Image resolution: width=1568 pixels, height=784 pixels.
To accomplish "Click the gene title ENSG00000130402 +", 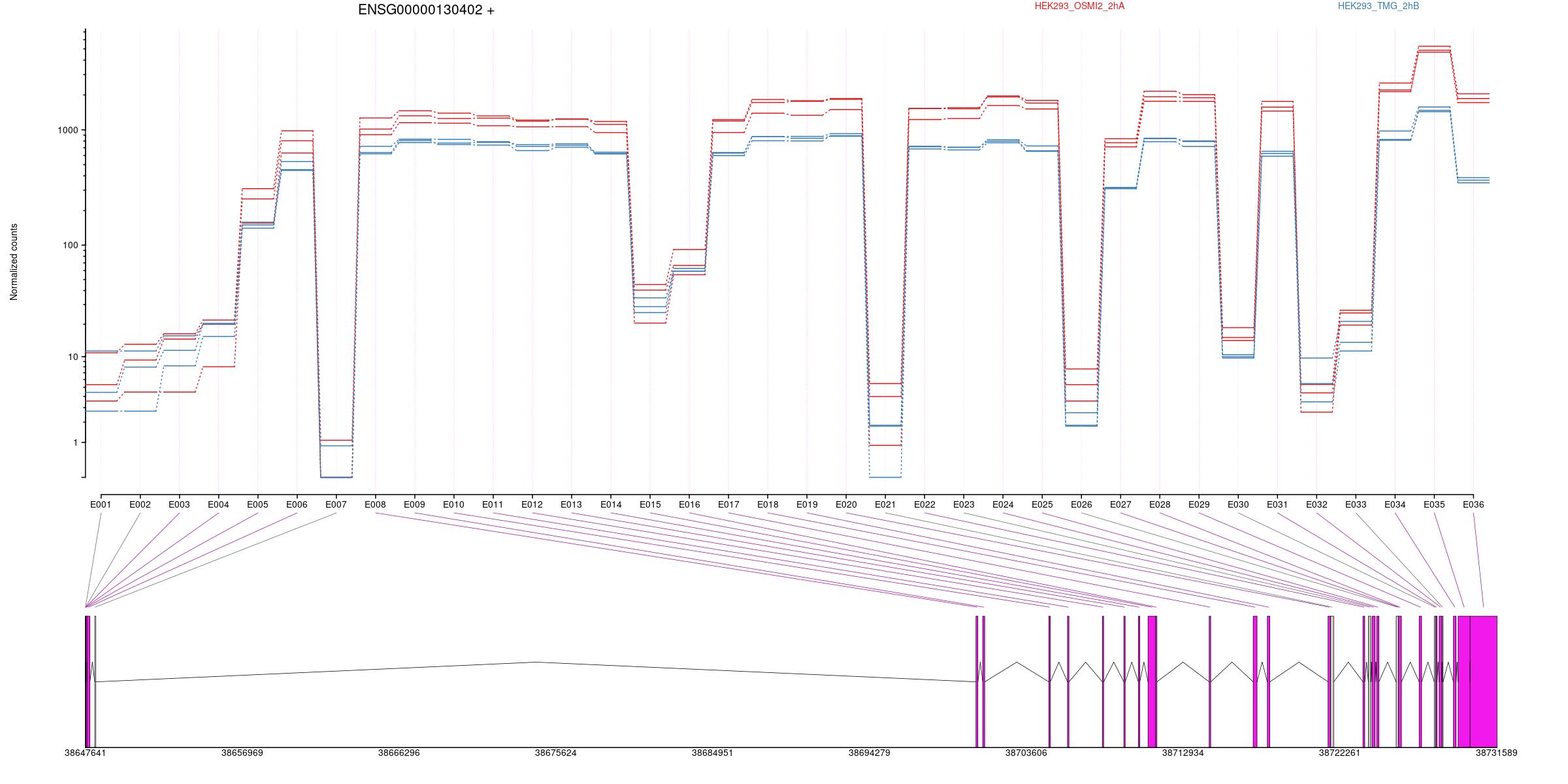I will (426, 10).
